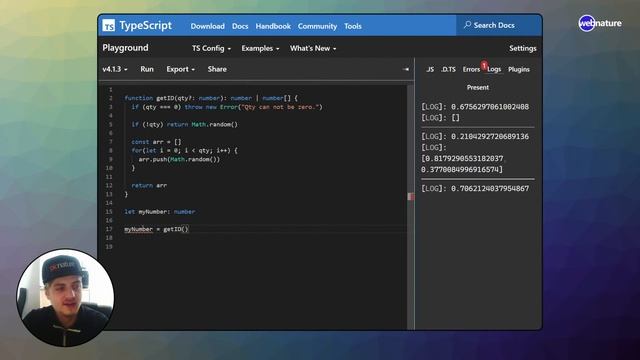
Task: Switch to the JS tab
Action: coord(430,69)
